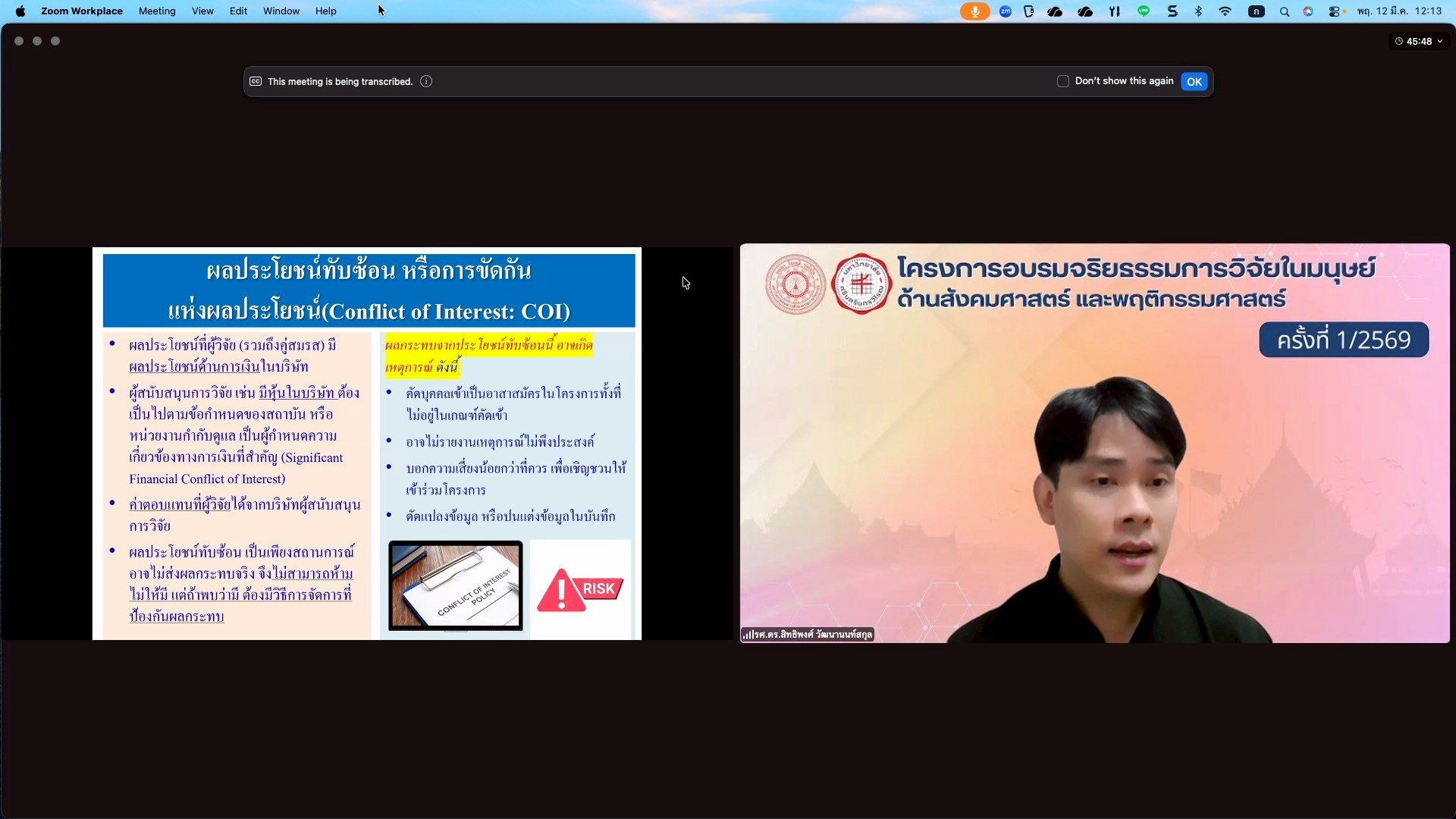
Task: Select the shared COI slide content
Action: (367, 444)
